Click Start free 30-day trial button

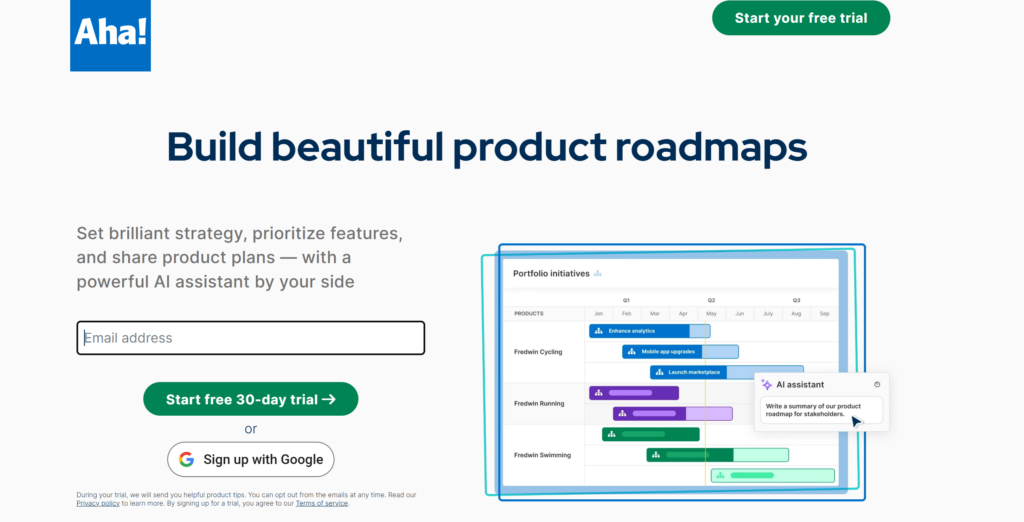point(250,399)
